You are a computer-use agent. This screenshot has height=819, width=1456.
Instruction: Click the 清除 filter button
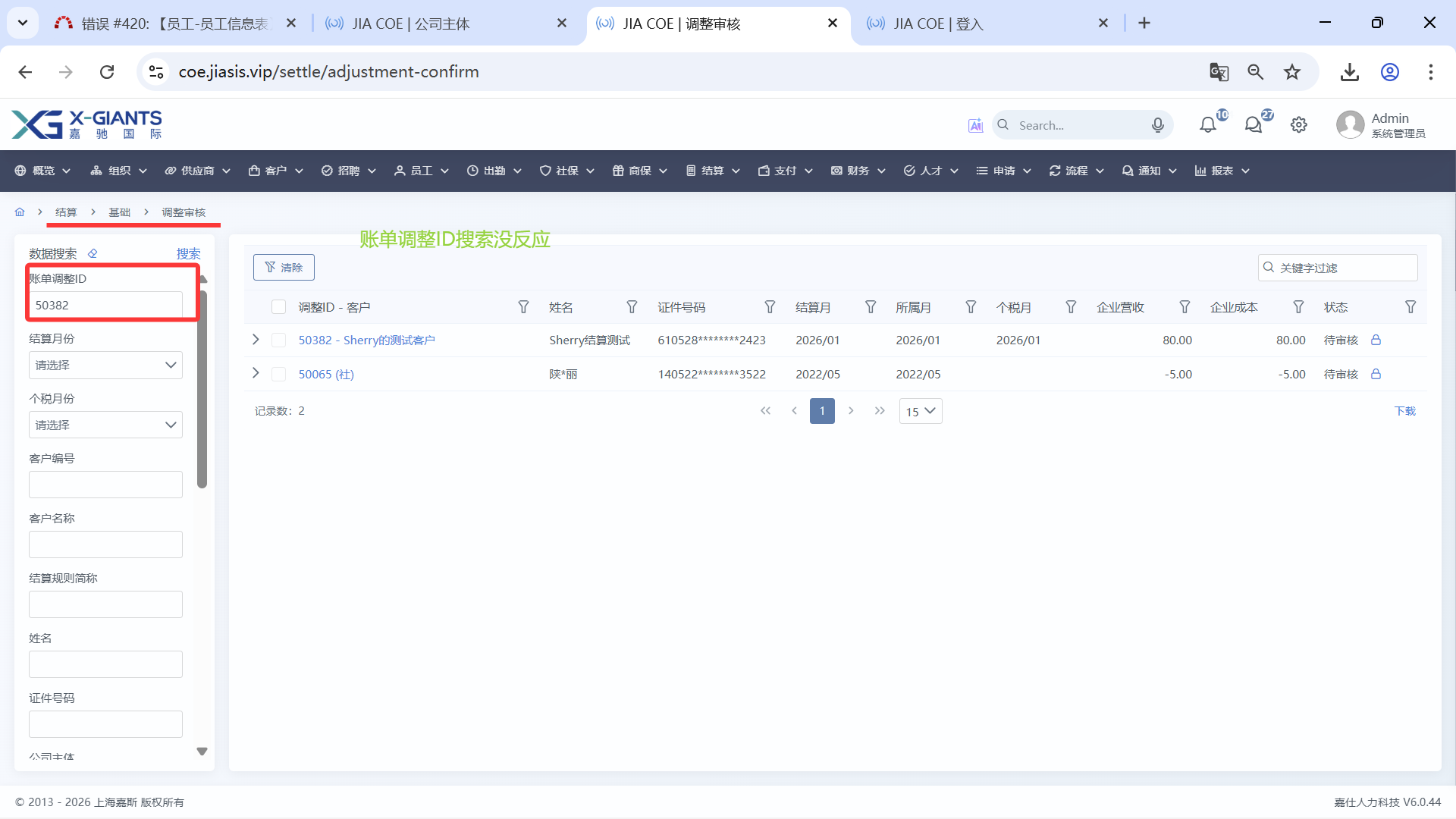point(284,268)
